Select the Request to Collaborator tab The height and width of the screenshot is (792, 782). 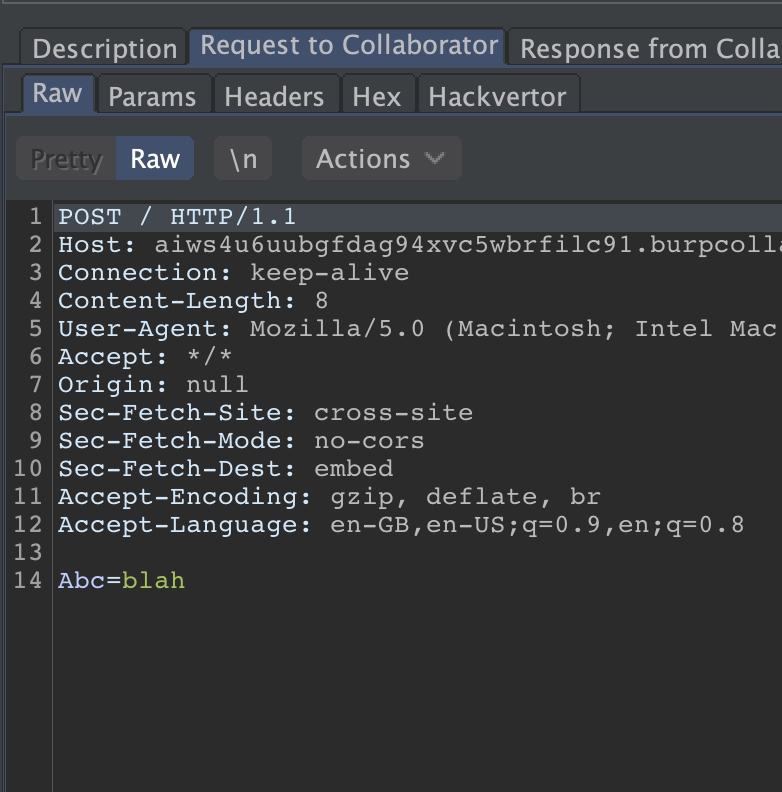349,46
